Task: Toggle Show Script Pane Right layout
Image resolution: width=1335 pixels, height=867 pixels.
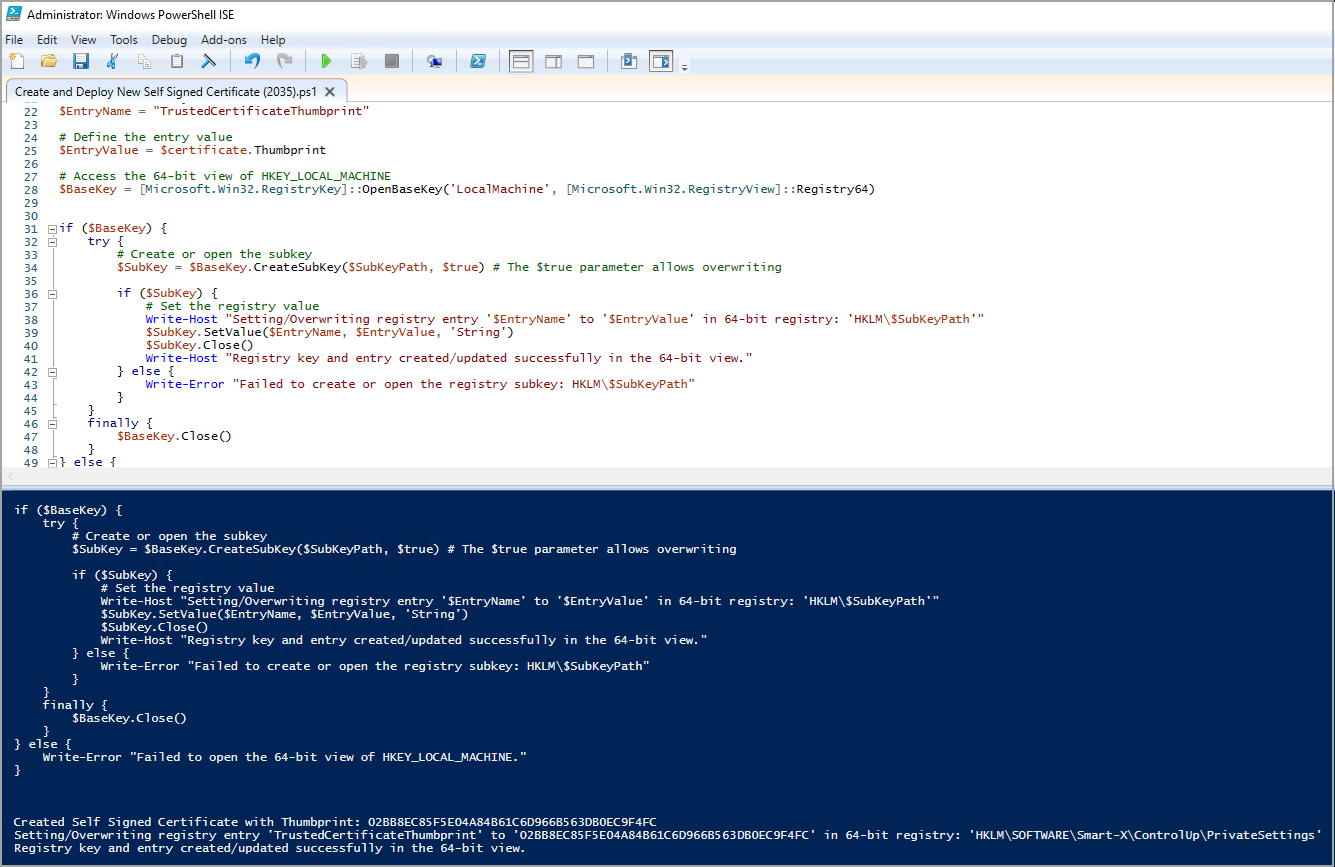Action: pos(553,61)
